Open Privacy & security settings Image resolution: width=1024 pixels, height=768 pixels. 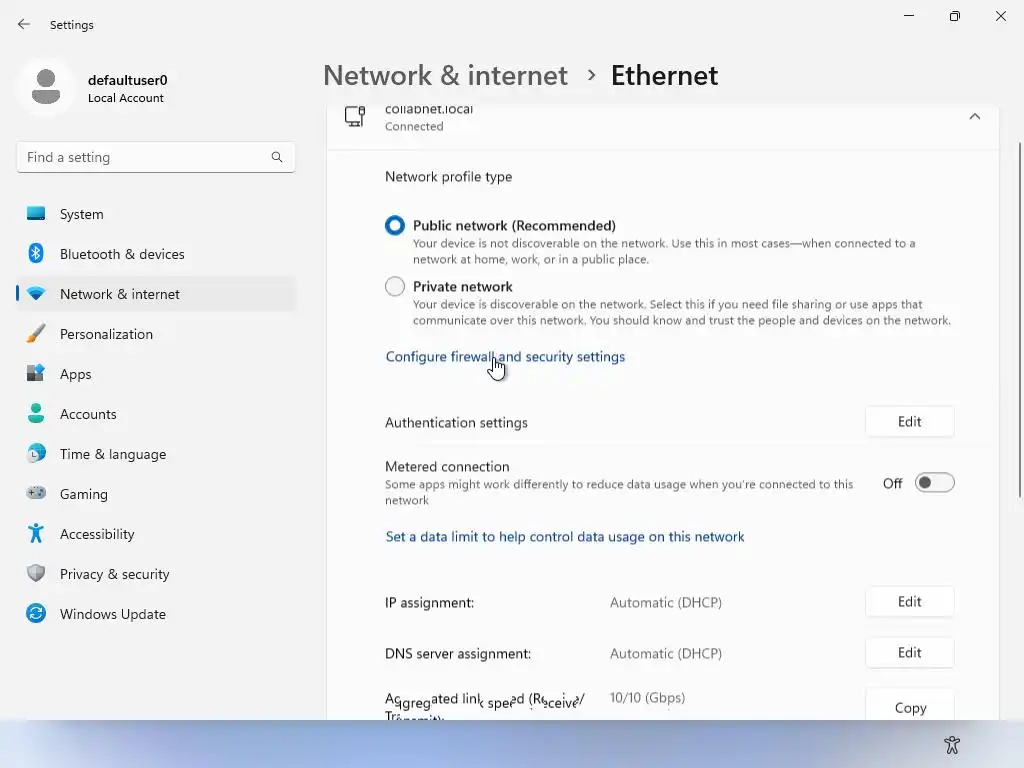click(x=114, y=574)
